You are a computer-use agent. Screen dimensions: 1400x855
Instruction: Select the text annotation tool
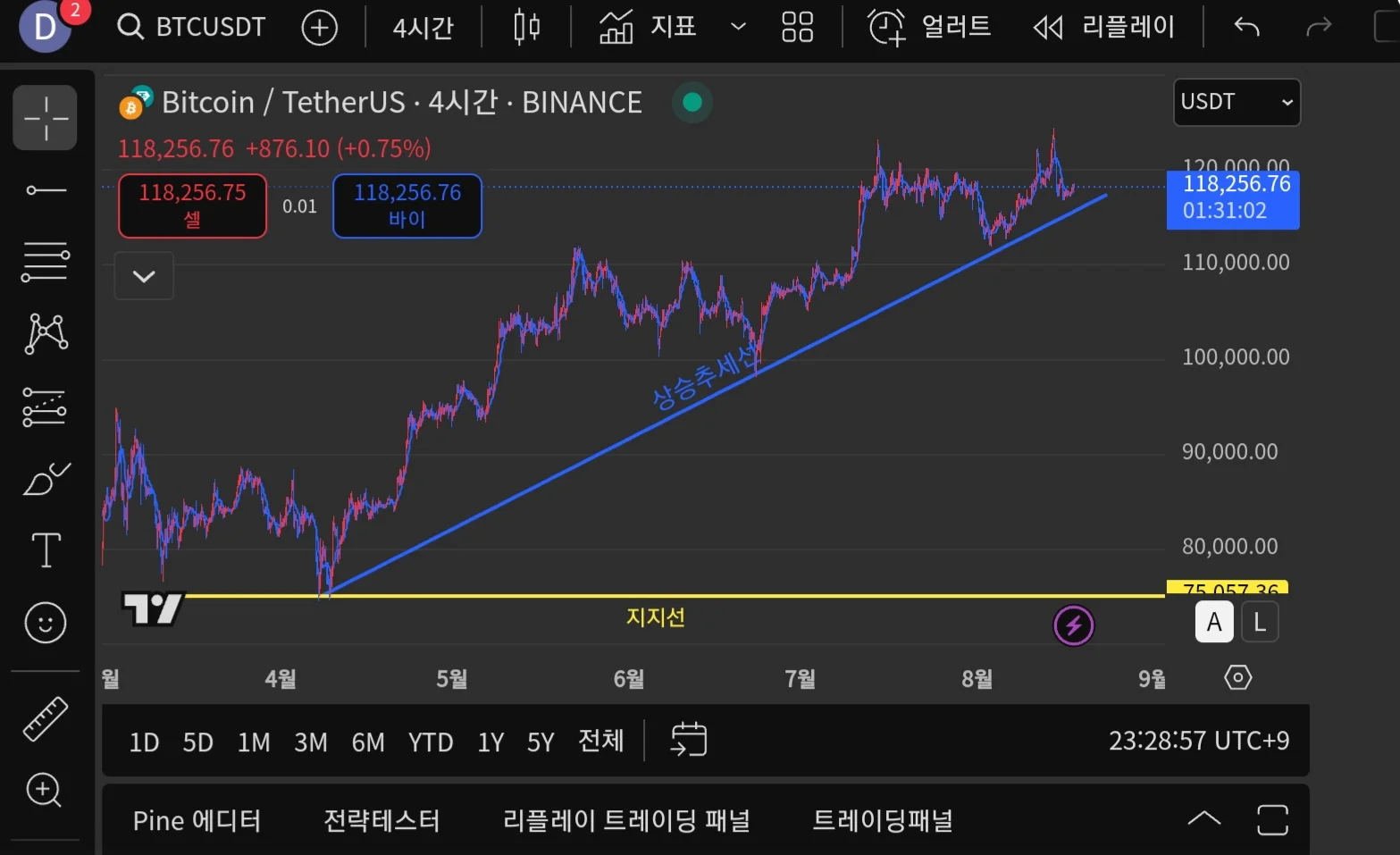click(46, 550)
